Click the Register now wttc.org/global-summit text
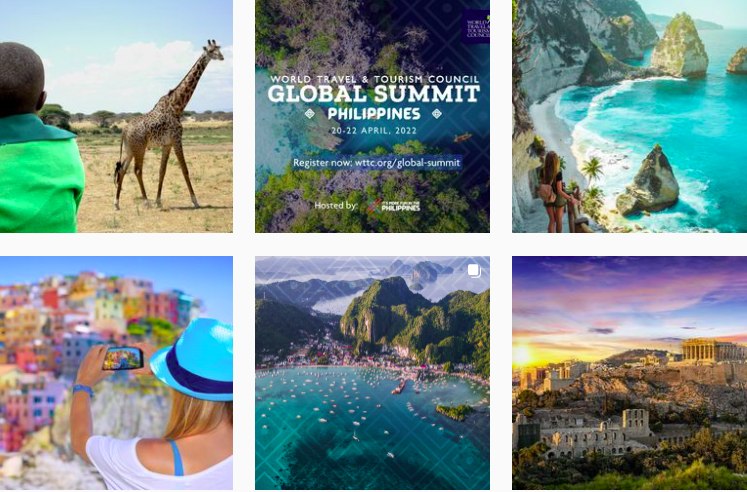 [377, 163]
